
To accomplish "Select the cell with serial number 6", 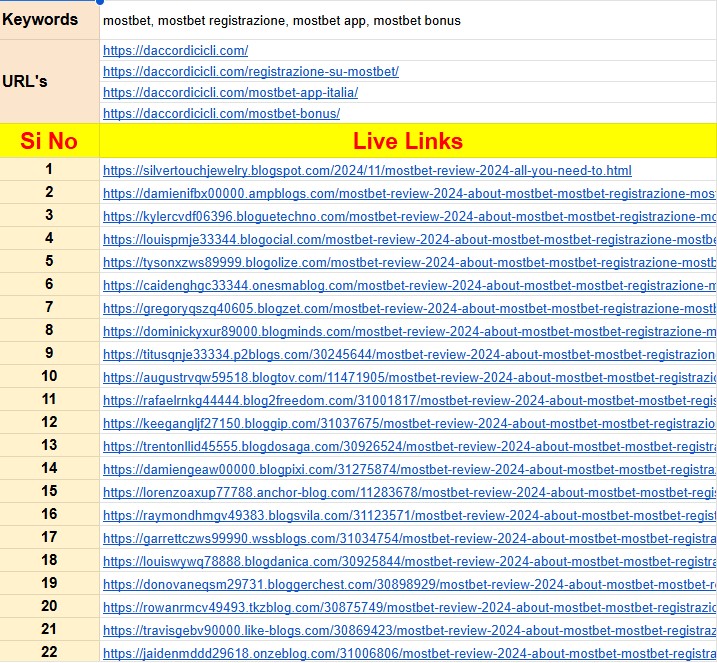I will (49, 284).
